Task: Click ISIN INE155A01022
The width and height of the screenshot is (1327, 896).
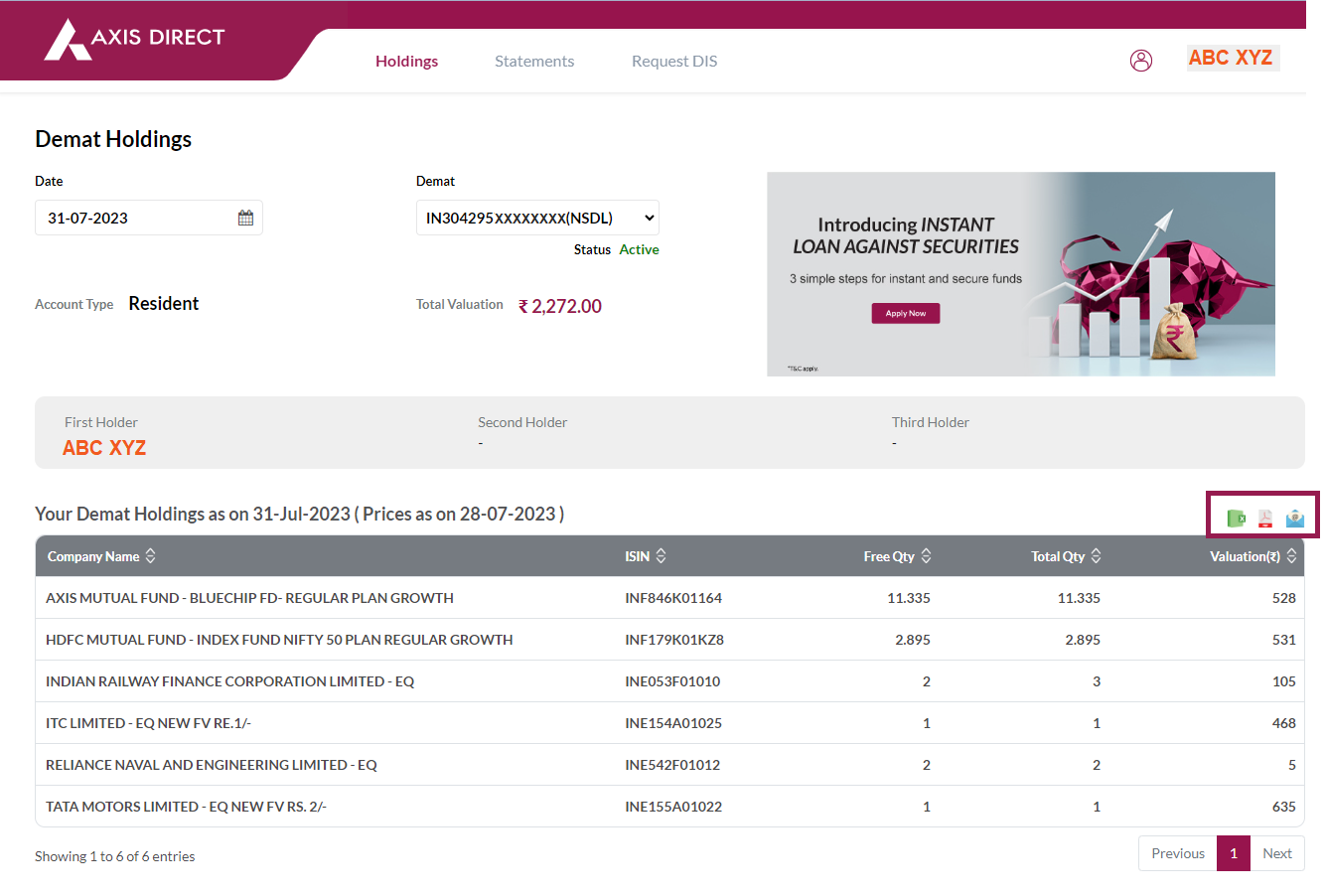Action: [x=673, y=807]
